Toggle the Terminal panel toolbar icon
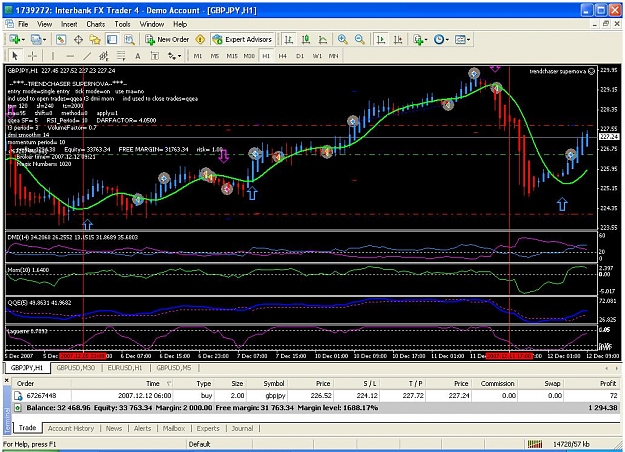This screenshot has height=452, width=625. (112, 39)
